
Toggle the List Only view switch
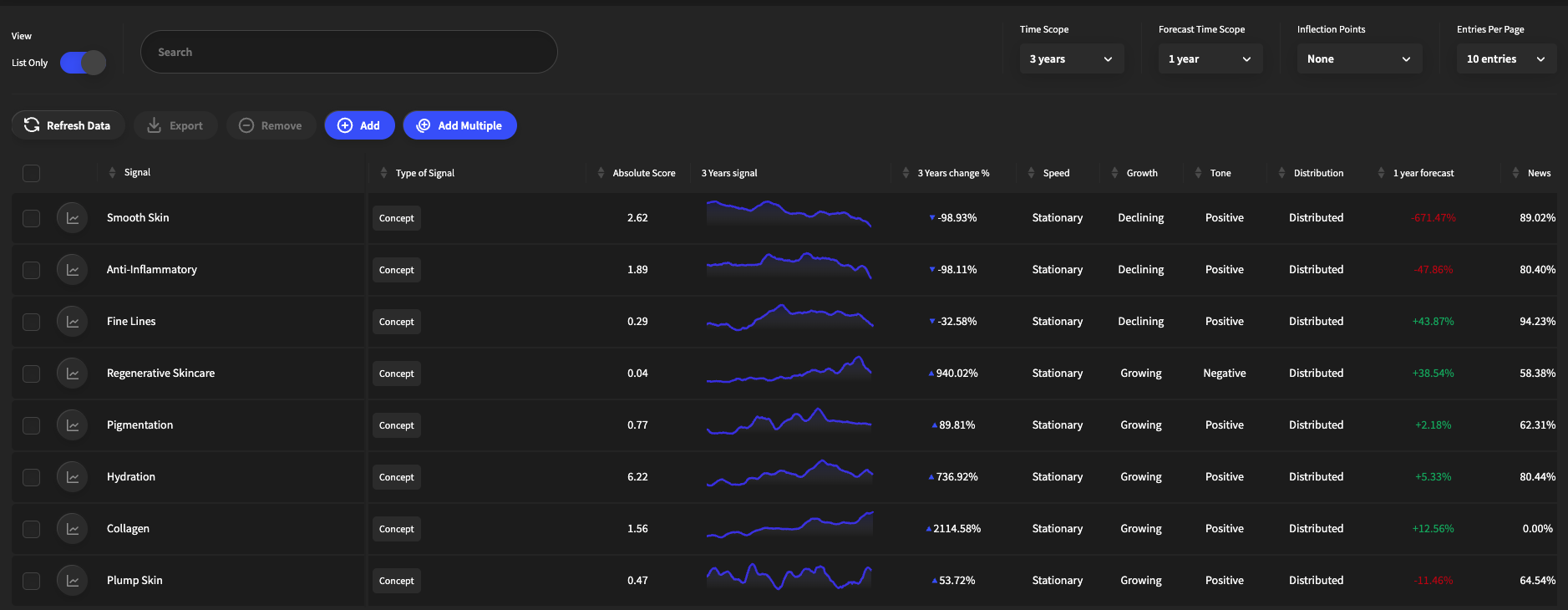[x=84, y=63]
